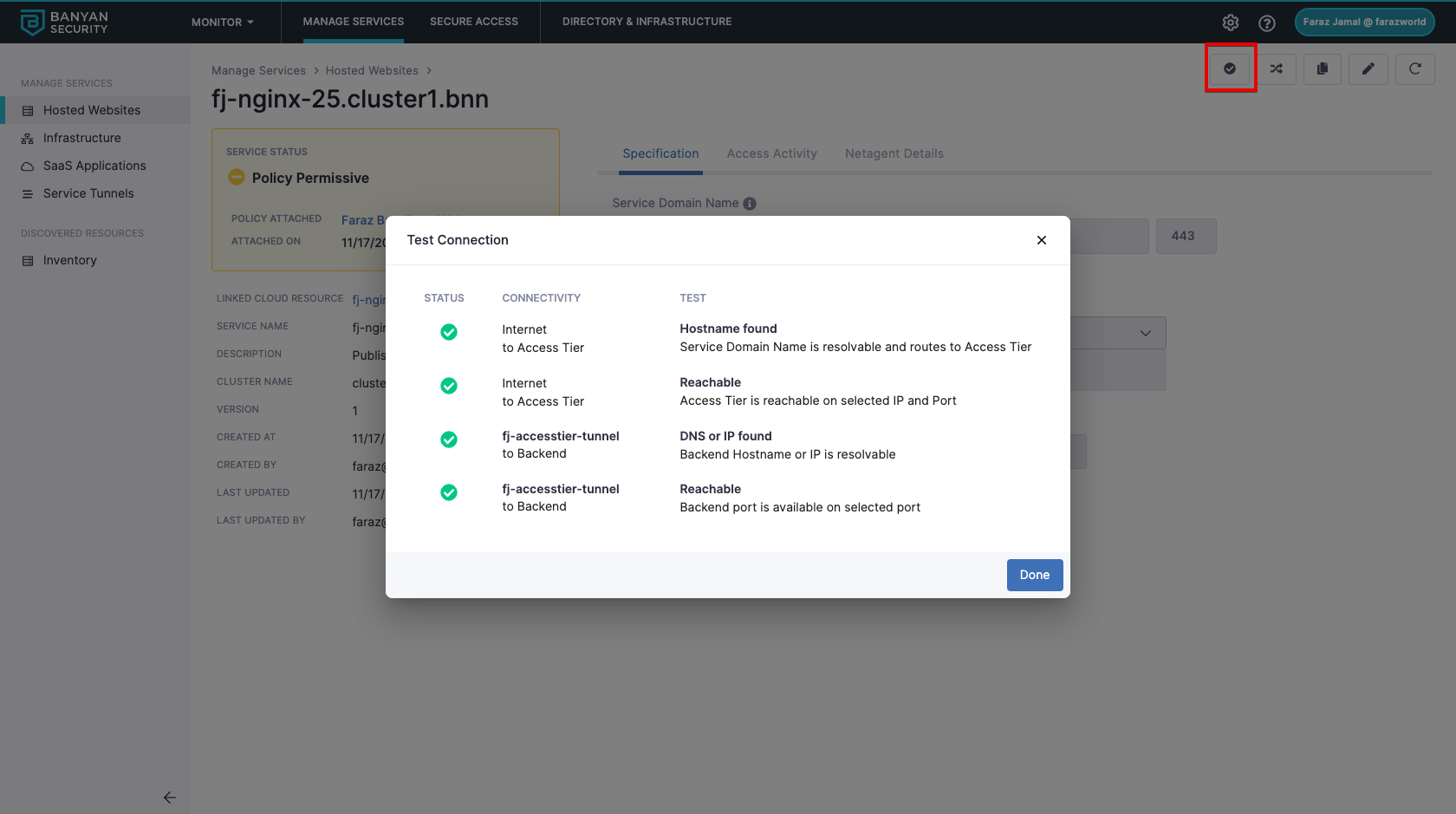The width and height of the screenshot is (1456, 814).
Task: Click the shuffle arrows toolbar icon
Action: click(1277, 68)
